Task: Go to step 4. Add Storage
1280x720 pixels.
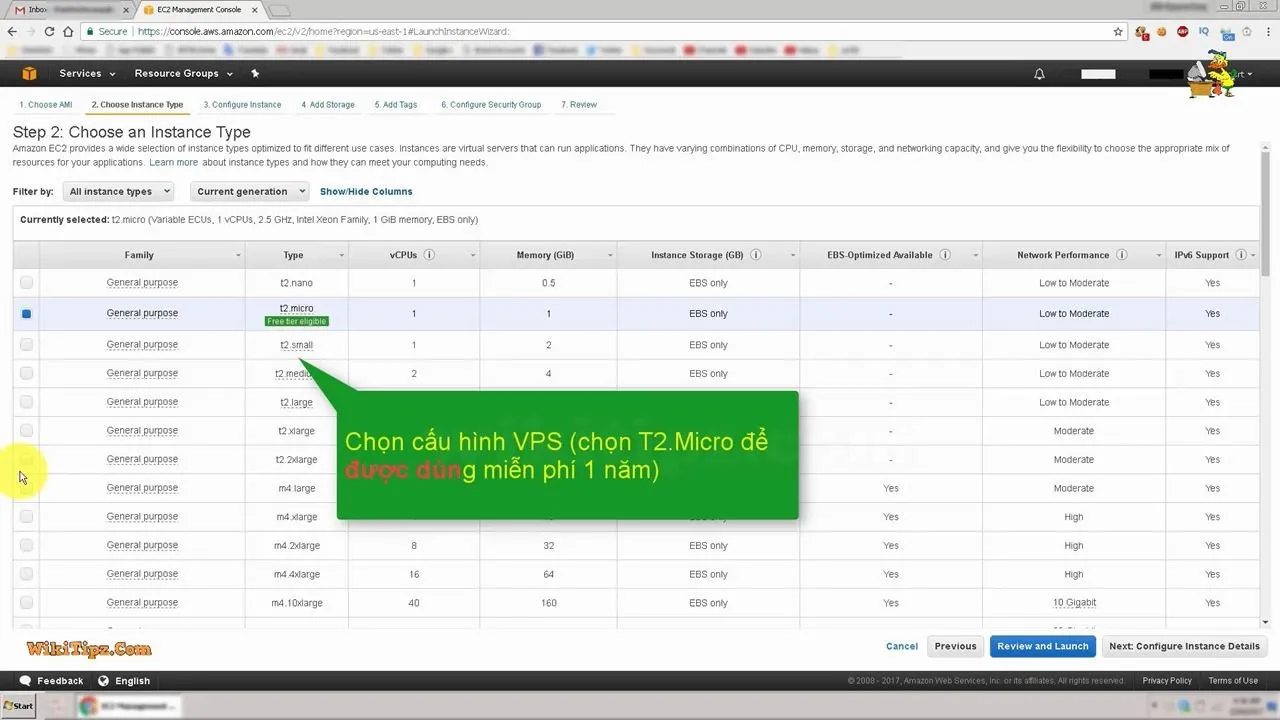Action: [x=328, y=104]
